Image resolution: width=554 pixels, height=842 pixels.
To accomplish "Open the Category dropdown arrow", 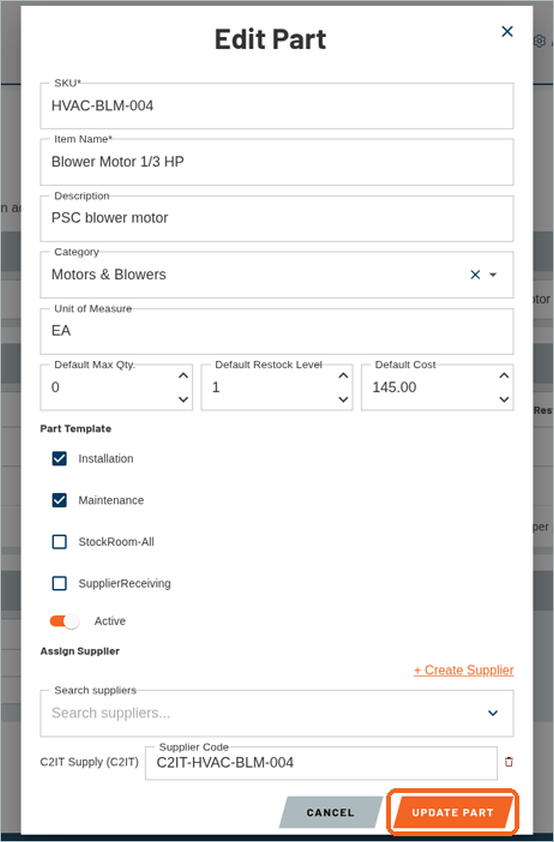I will coord(493,275).
